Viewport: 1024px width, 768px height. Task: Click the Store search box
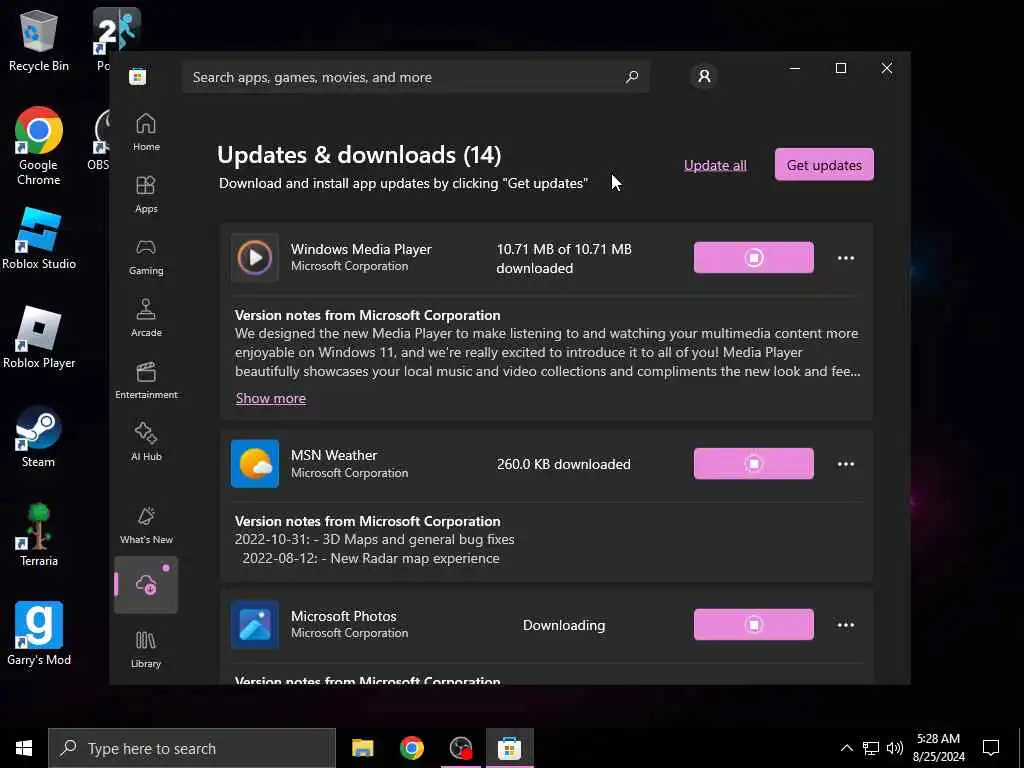[x=416, y=77]
